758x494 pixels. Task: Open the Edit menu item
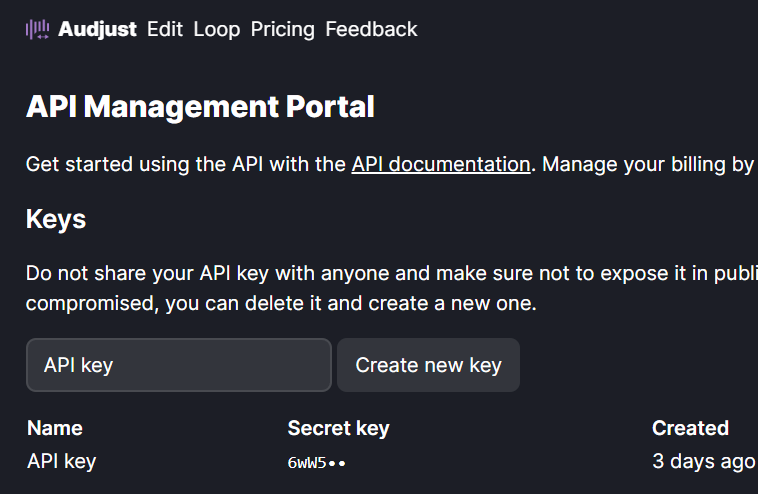pos(165,30)
